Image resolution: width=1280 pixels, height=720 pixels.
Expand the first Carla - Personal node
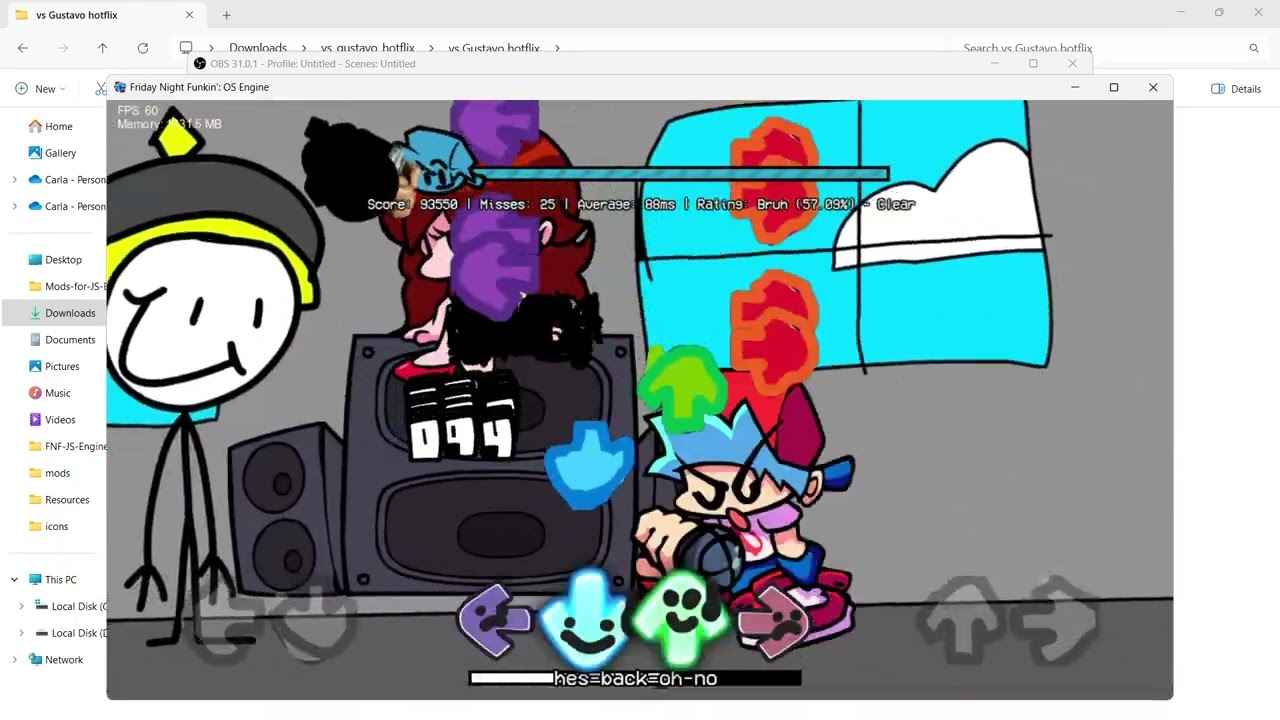[14, 180]
